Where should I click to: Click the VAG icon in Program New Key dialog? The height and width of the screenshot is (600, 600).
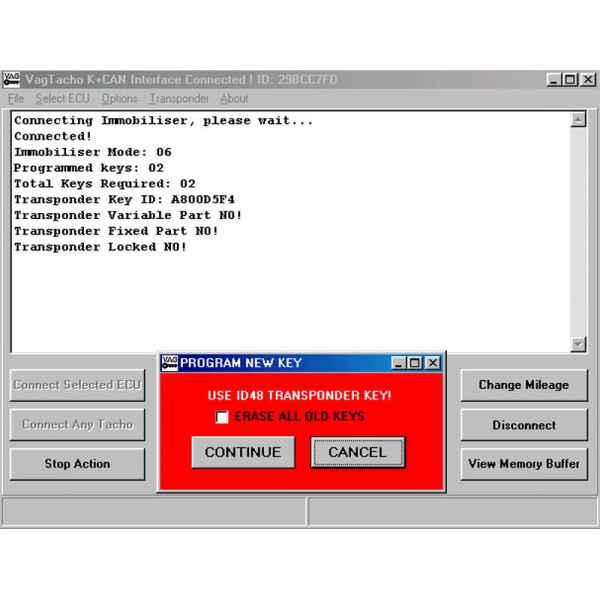pos(169,363)
